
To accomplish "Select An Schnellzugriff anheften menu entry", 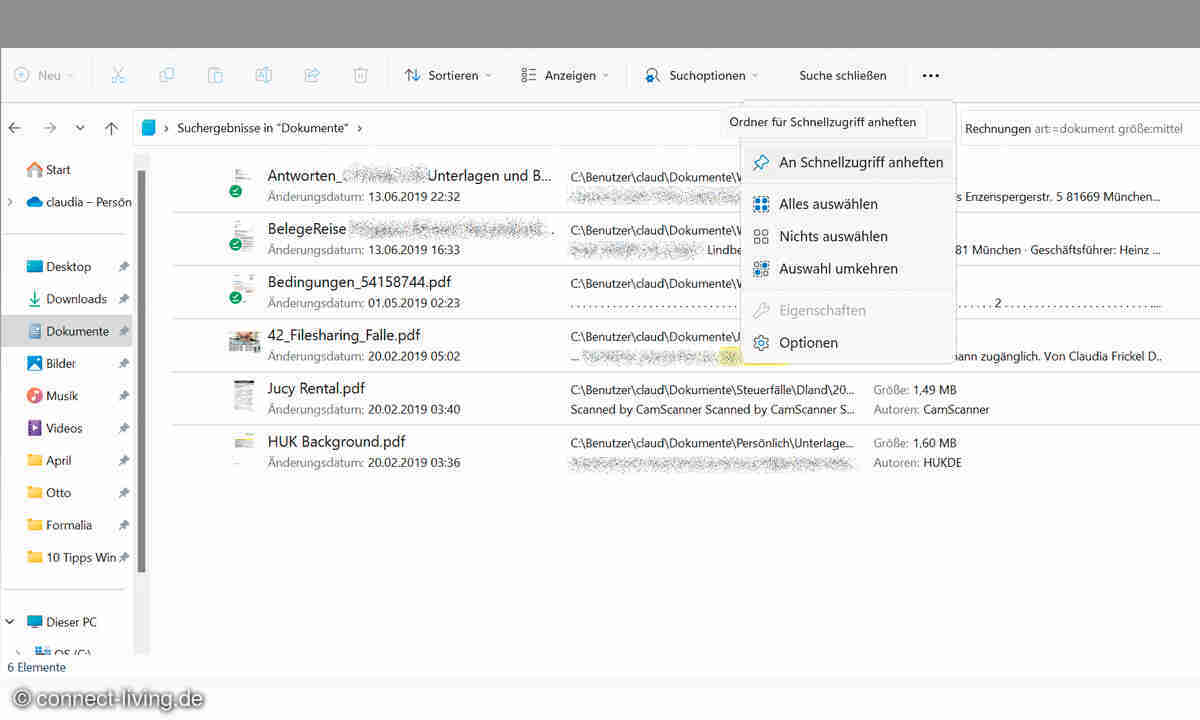I will [860, 162].
